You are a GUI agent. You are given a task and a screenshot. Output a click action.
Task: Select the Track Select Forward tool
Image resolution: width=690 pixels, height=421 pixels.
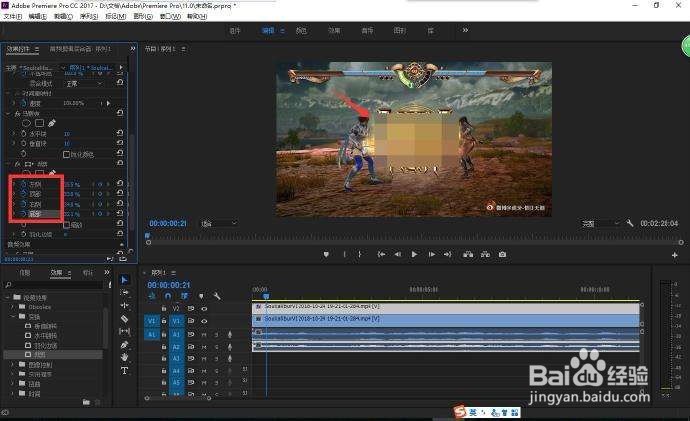point(124,292)
